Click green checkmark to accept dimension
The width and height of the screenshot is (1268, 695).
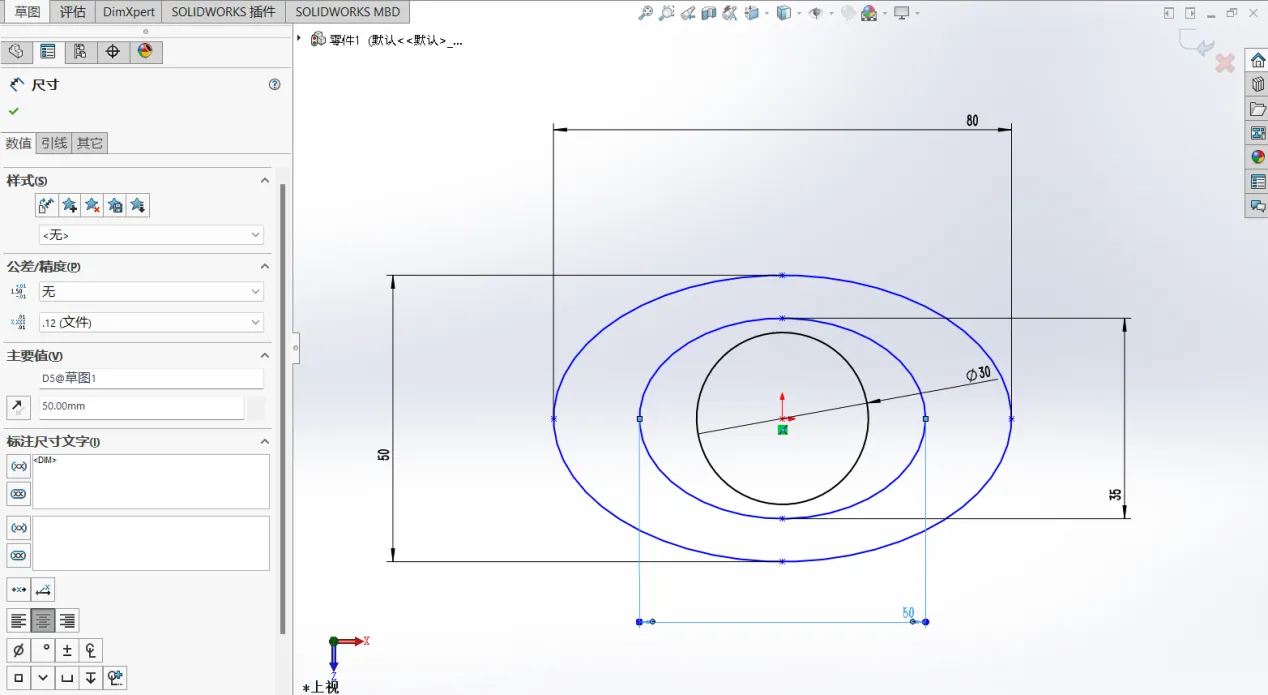click(14, 111)
